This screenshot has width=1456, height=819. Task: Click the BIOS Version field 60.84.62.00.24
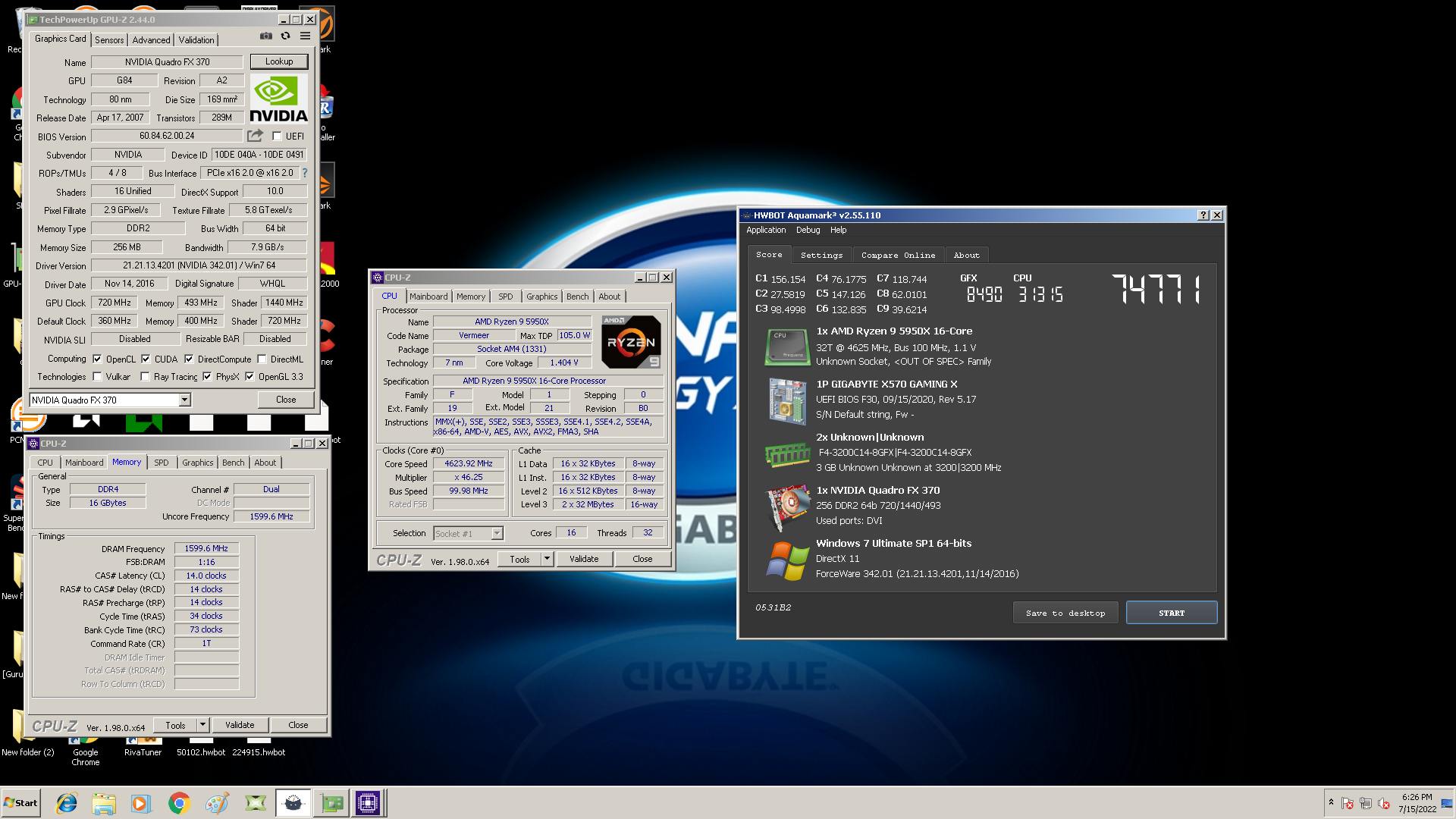pos(168,136)
